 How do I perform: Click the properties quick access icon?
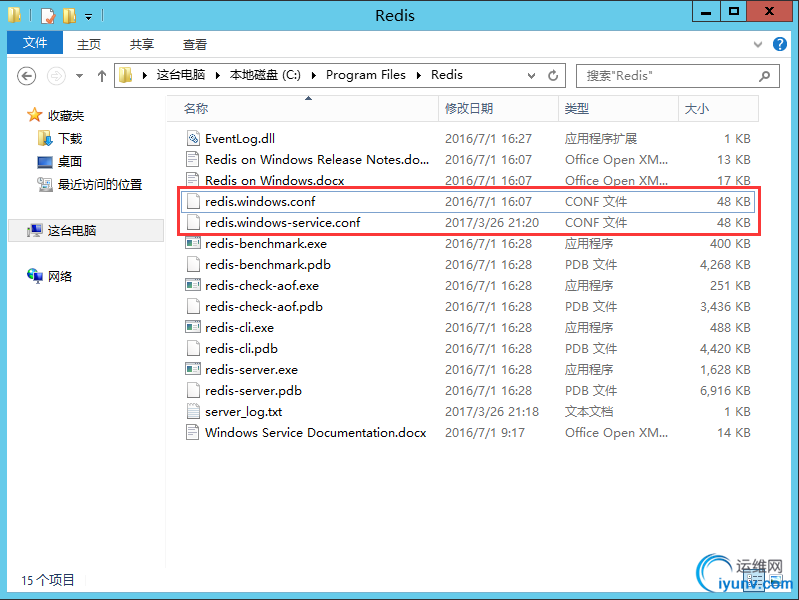[x=48, y=15]
